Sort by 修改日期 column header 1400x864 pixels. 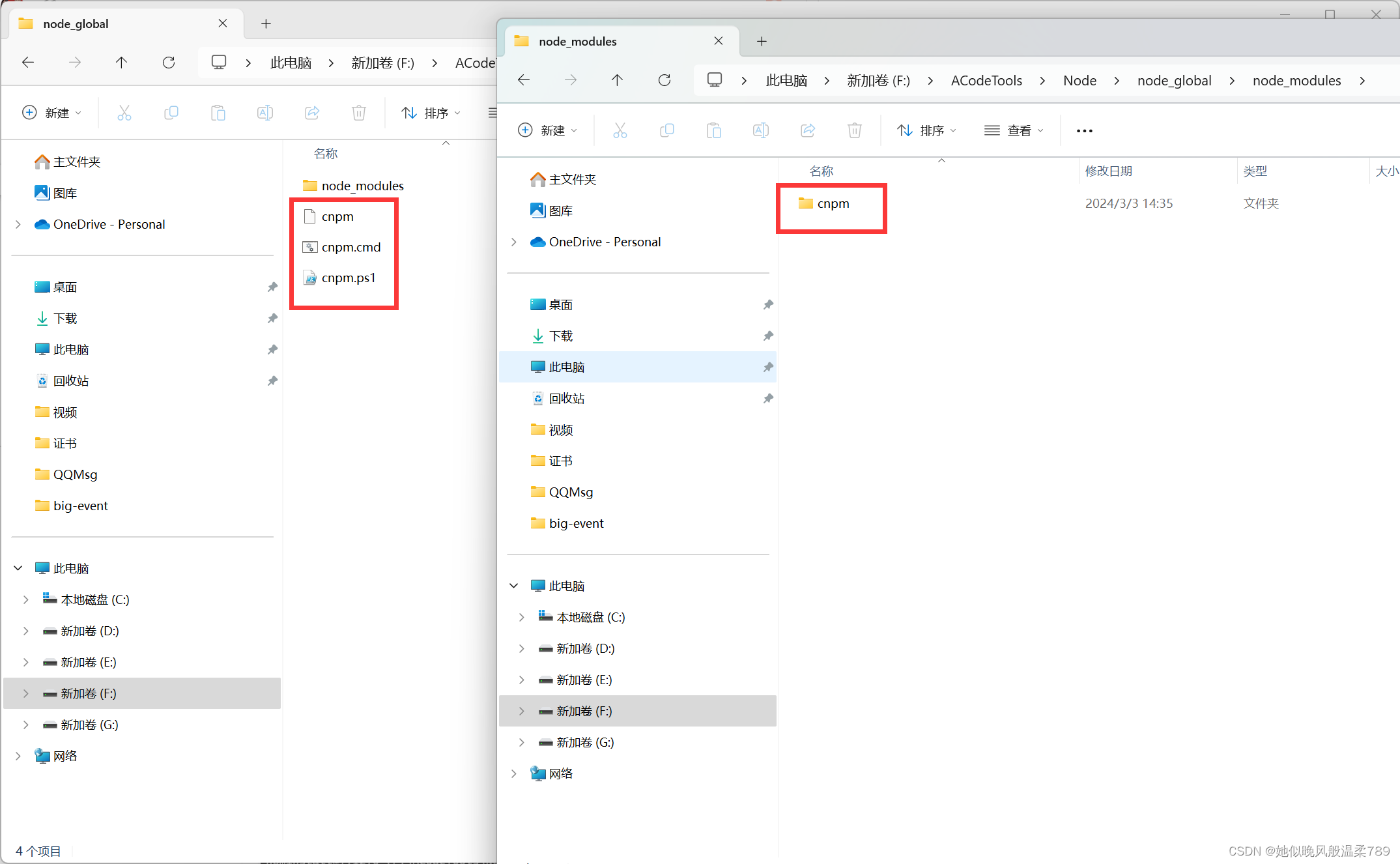[x=1108, y=171]
